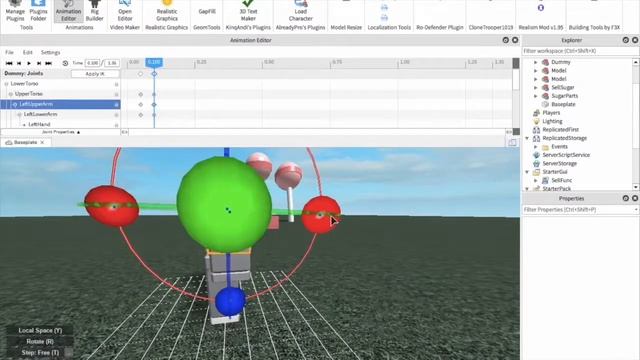Select ServerScriptService in Explorer
The width and height of the screenshot is (640, 360).
point(566,155)
